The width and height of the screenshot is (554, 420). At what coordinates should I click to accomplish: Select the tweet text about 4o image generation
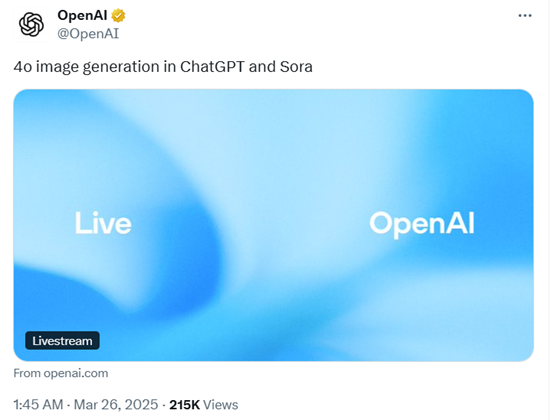coord(163,67)
